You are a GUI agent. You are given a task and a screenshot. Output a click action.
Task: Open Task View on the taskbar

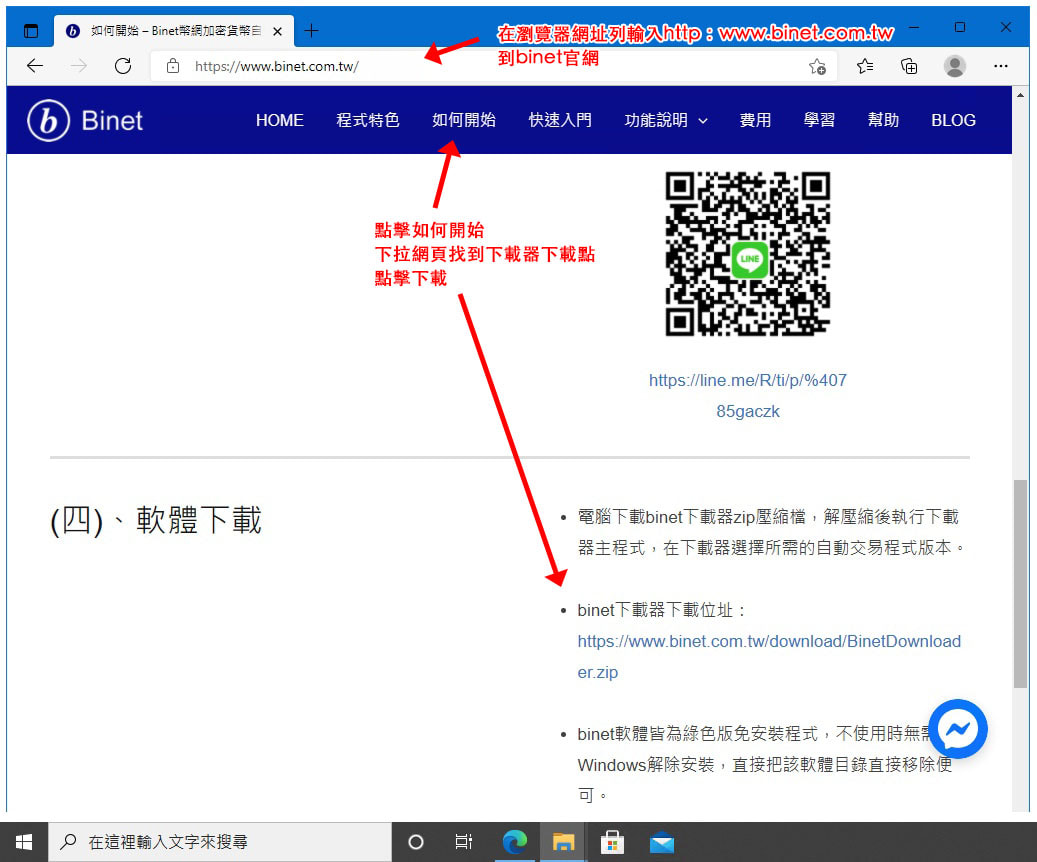[x=464, y=842]
